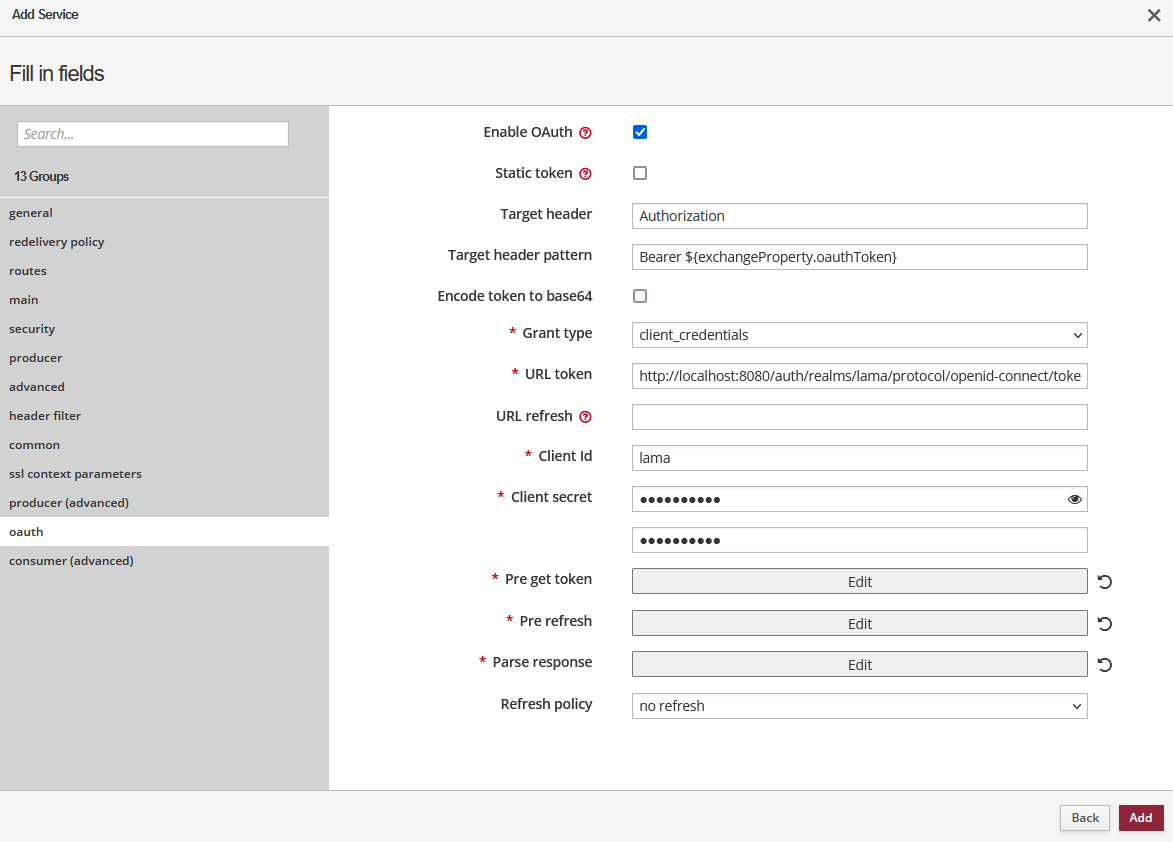Check Encode token to base64

coord(639,295)
